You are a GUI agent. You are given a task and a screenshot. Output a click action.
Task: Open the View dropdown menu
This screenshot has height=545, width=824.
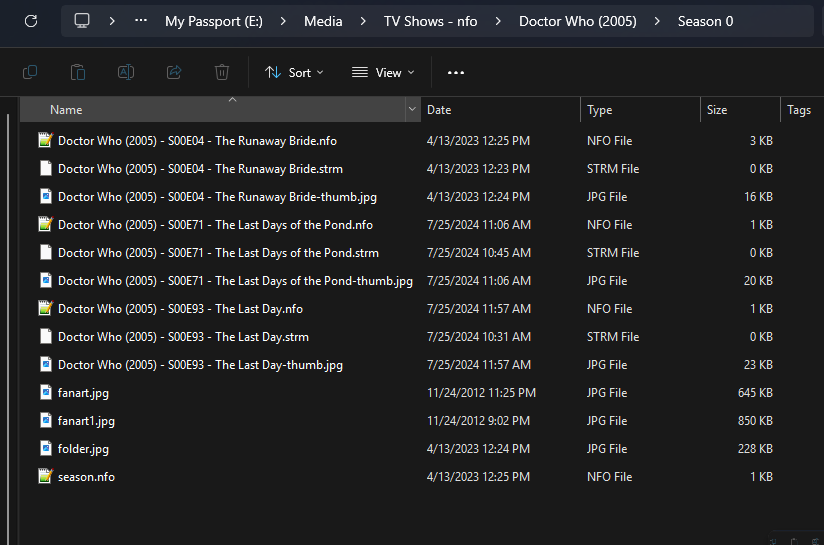point(382,72)
